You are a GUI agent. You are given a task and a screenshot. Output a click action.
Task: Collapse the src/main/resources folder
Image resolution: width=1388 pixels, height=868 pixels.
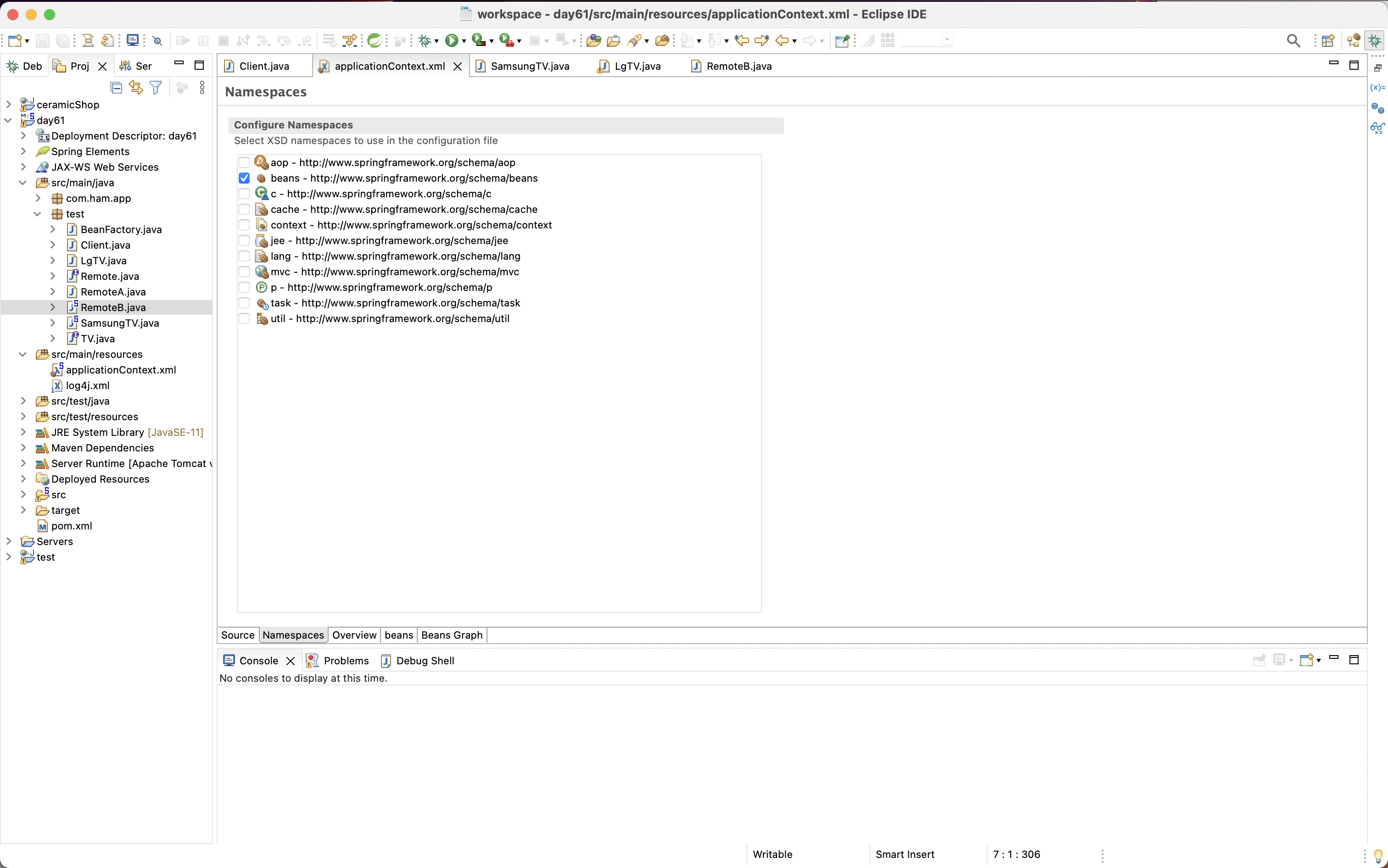(23, 354)
